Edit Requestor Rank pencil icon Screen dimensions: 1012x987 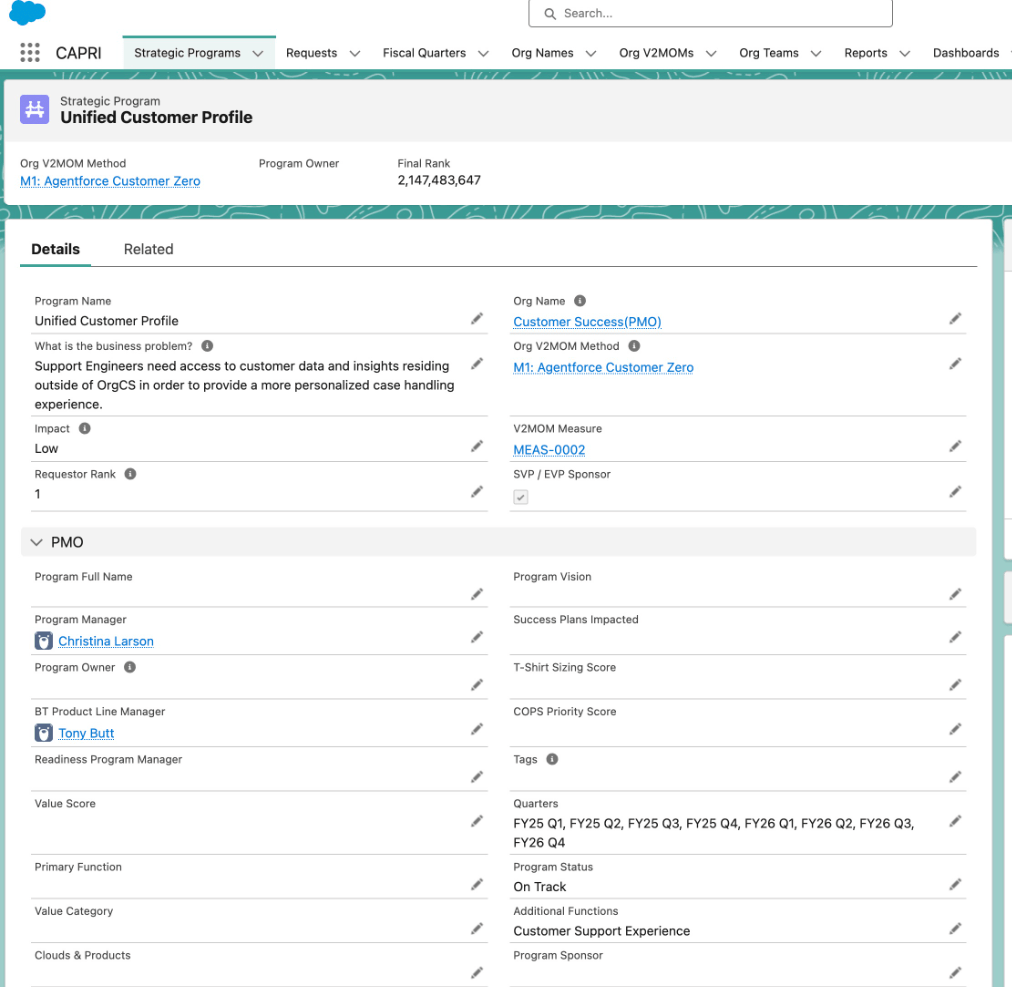click(477, 492)
